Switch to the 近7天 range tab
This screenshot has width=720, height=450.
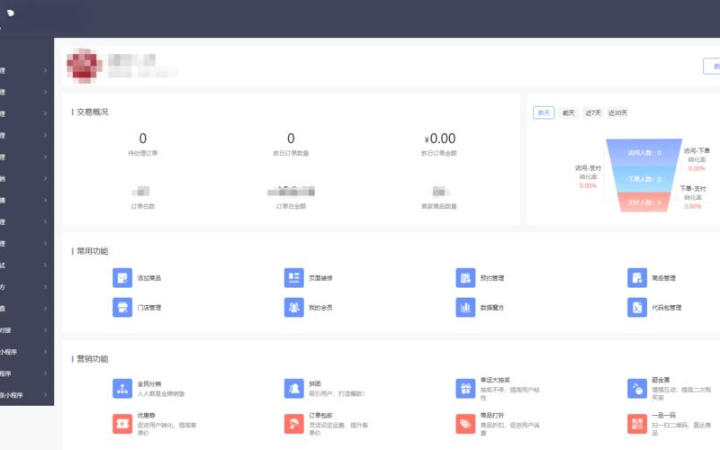(x=593, y=112)
